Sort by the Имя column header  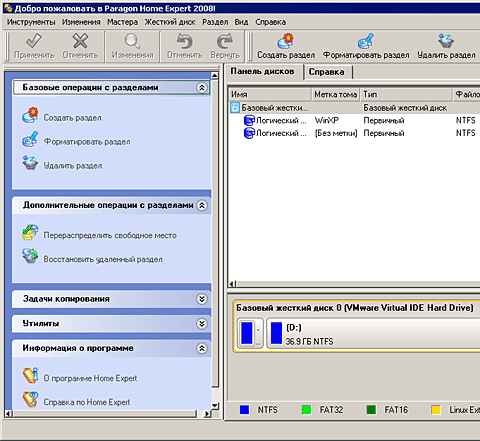[270, 94]
